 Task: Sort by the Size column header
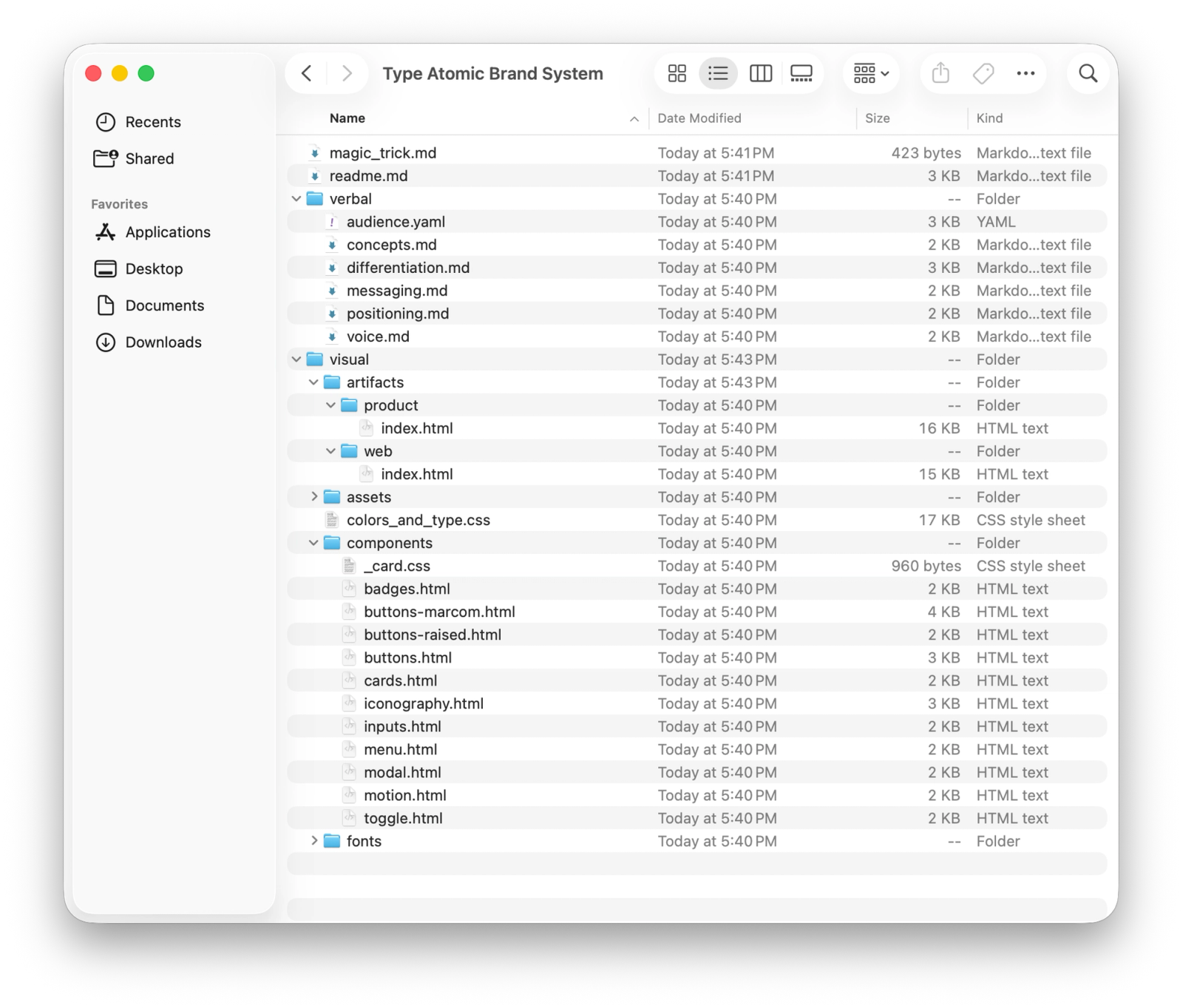pyautogui.click(x=878, y=118)
